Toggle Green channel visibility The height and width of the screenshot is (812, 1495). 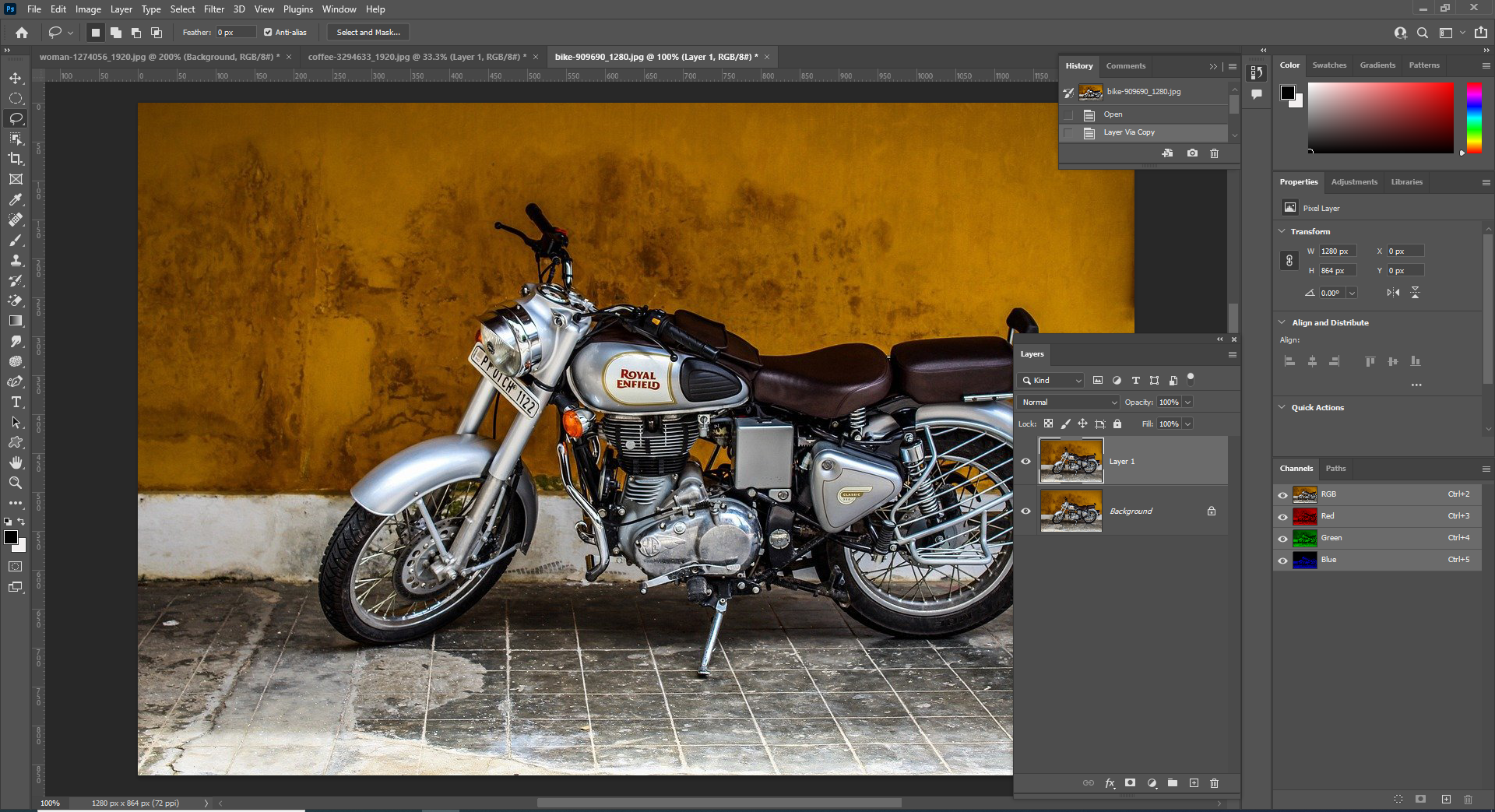point(1282,538)
